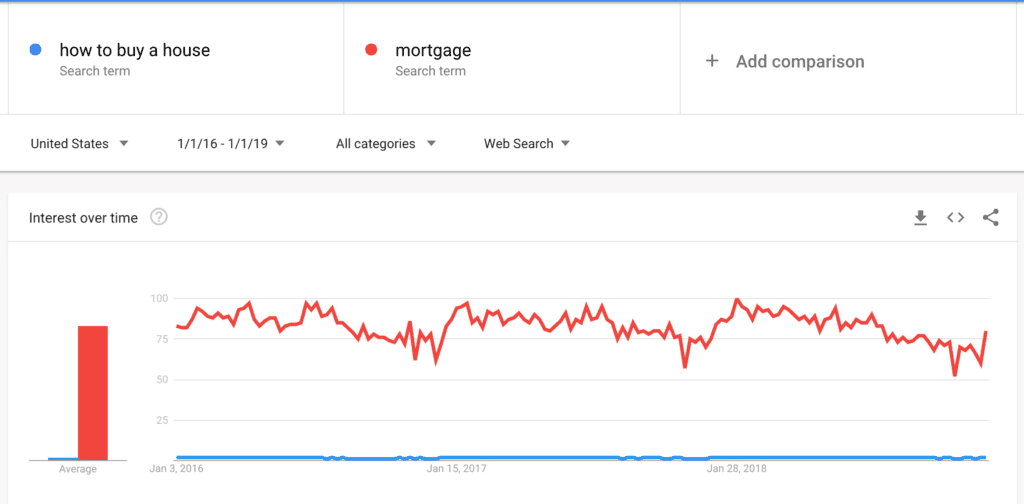Click the blue dot for house term
1024x504 pixels.
click(x=35, y=50)
